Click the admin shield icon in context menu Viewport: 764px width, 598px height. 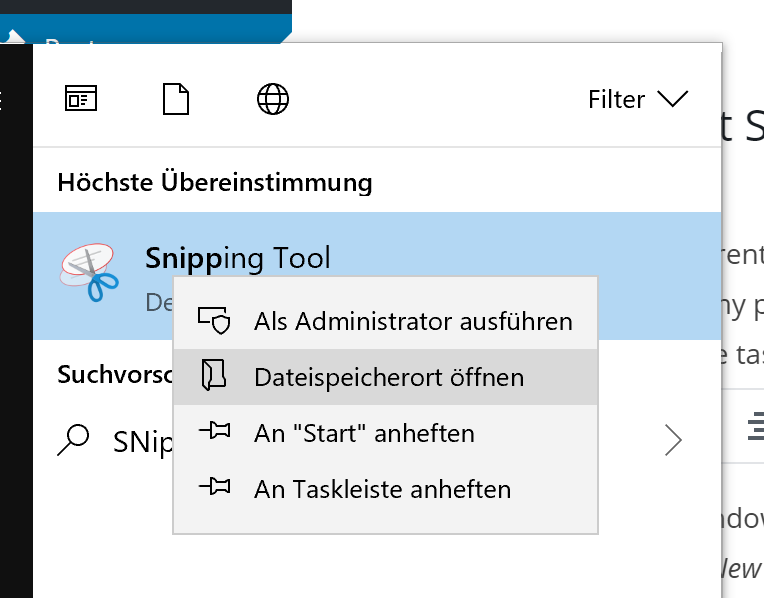click(x=214, y=320)
